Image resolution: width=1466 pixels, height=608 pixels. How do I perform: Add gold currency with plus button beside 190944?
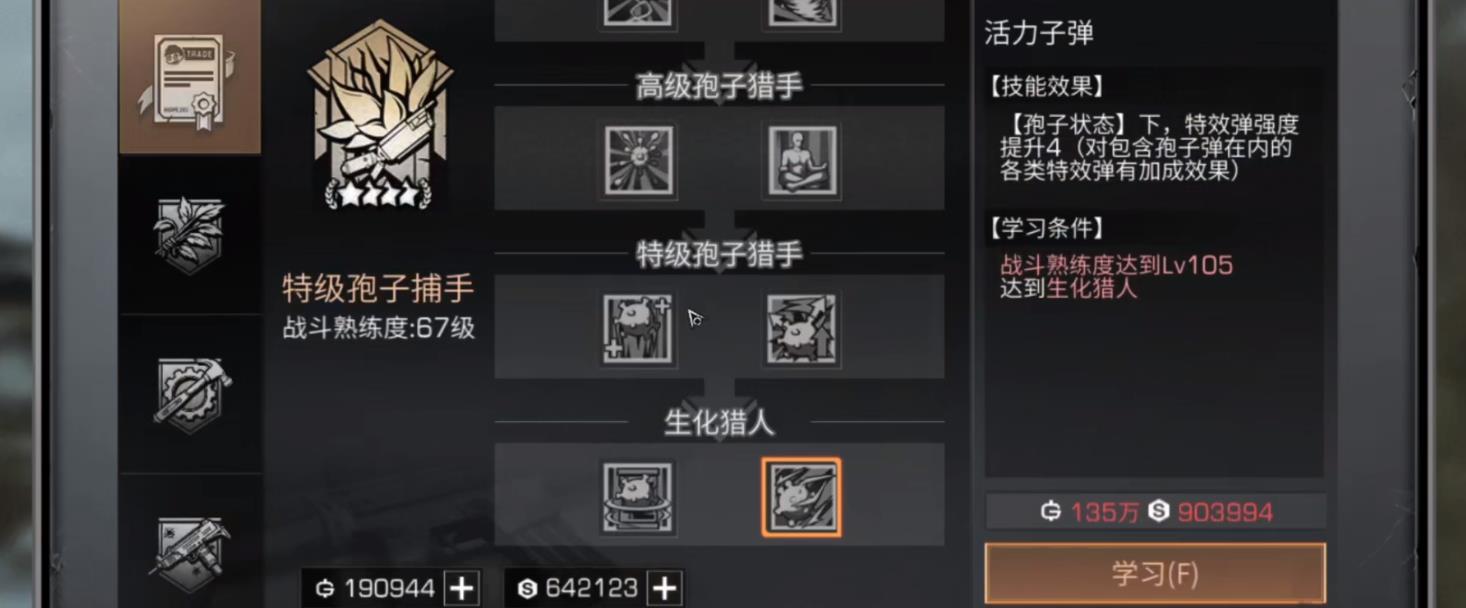coord(461,589)
